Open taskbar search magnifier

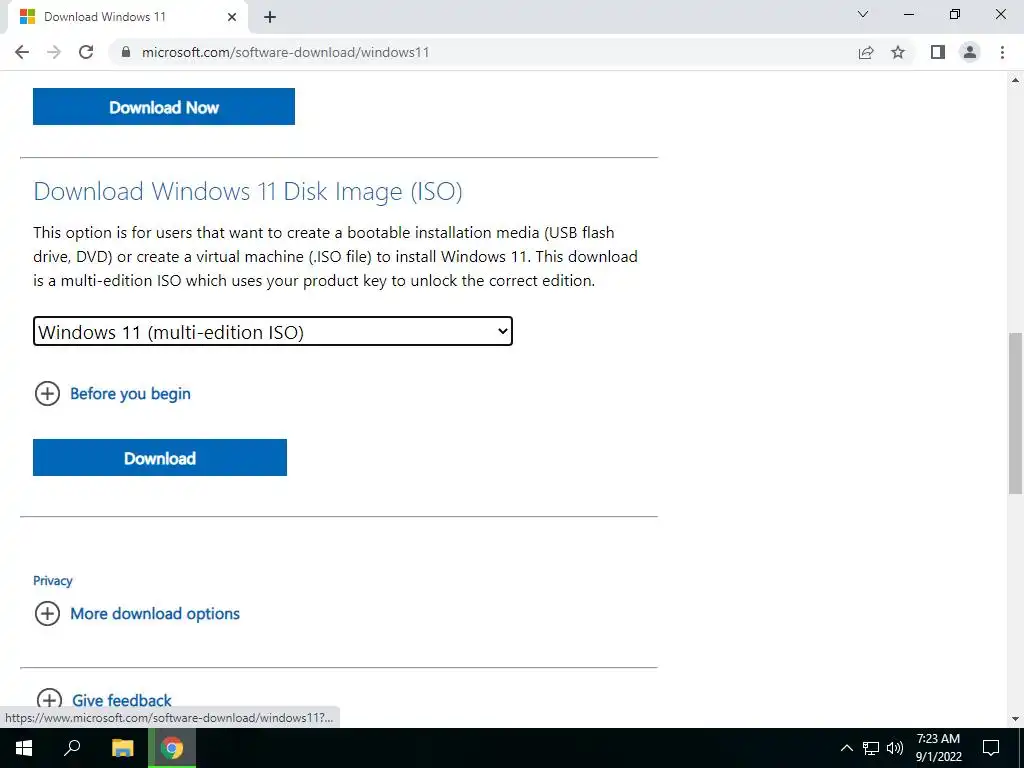tap(72, 748)
